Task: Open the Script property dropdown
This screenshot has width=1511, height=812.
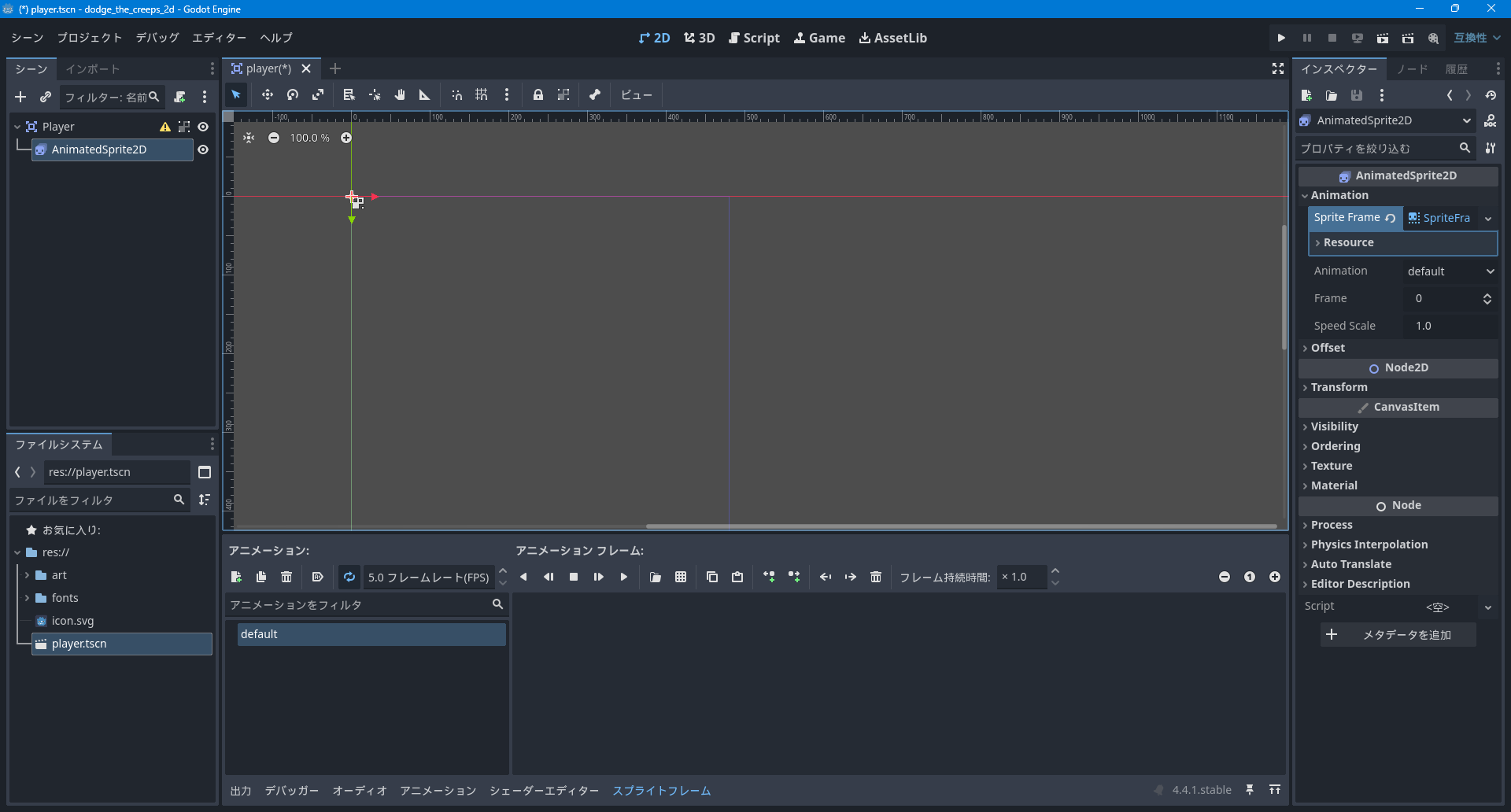Action: pos(1488,607)
